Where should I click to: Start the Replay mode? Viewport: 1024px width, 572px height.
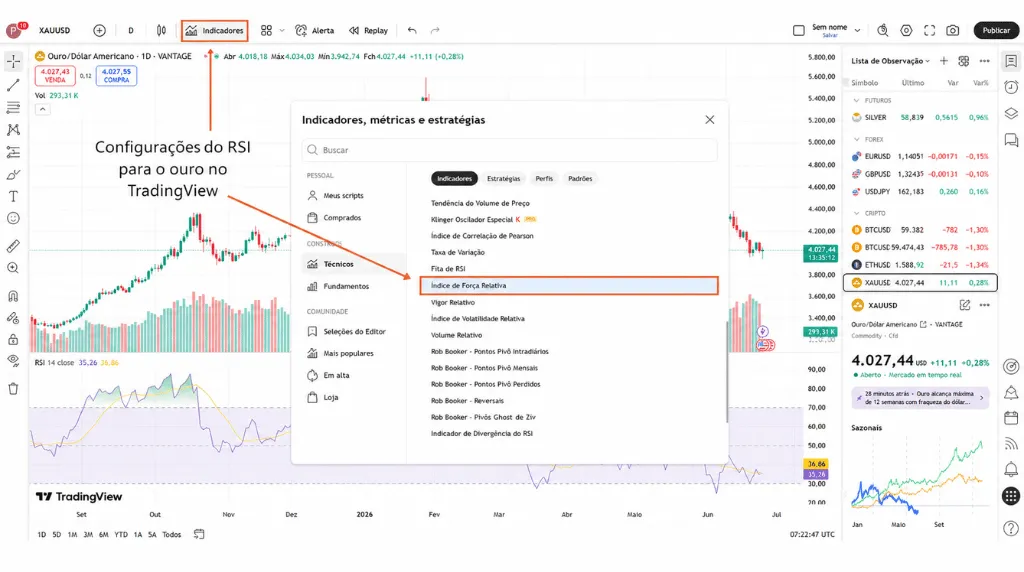tap(368, 30)
